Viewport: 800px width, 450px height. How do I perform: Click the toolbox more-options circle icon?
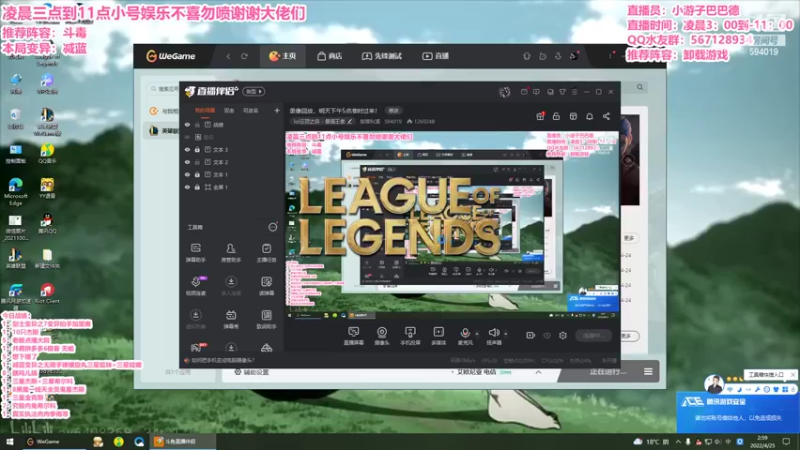coord(273,227)
